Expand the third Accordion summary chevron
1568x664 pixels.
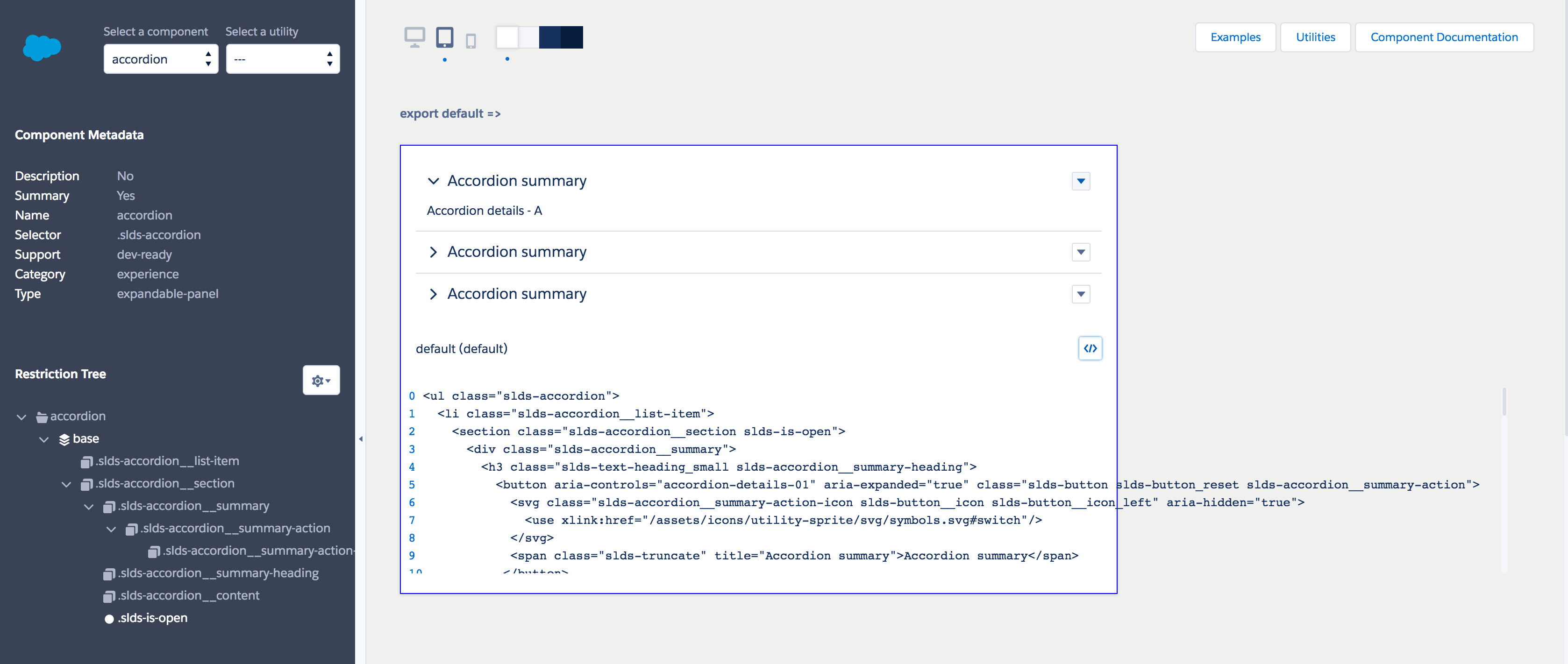pos(434,294)
